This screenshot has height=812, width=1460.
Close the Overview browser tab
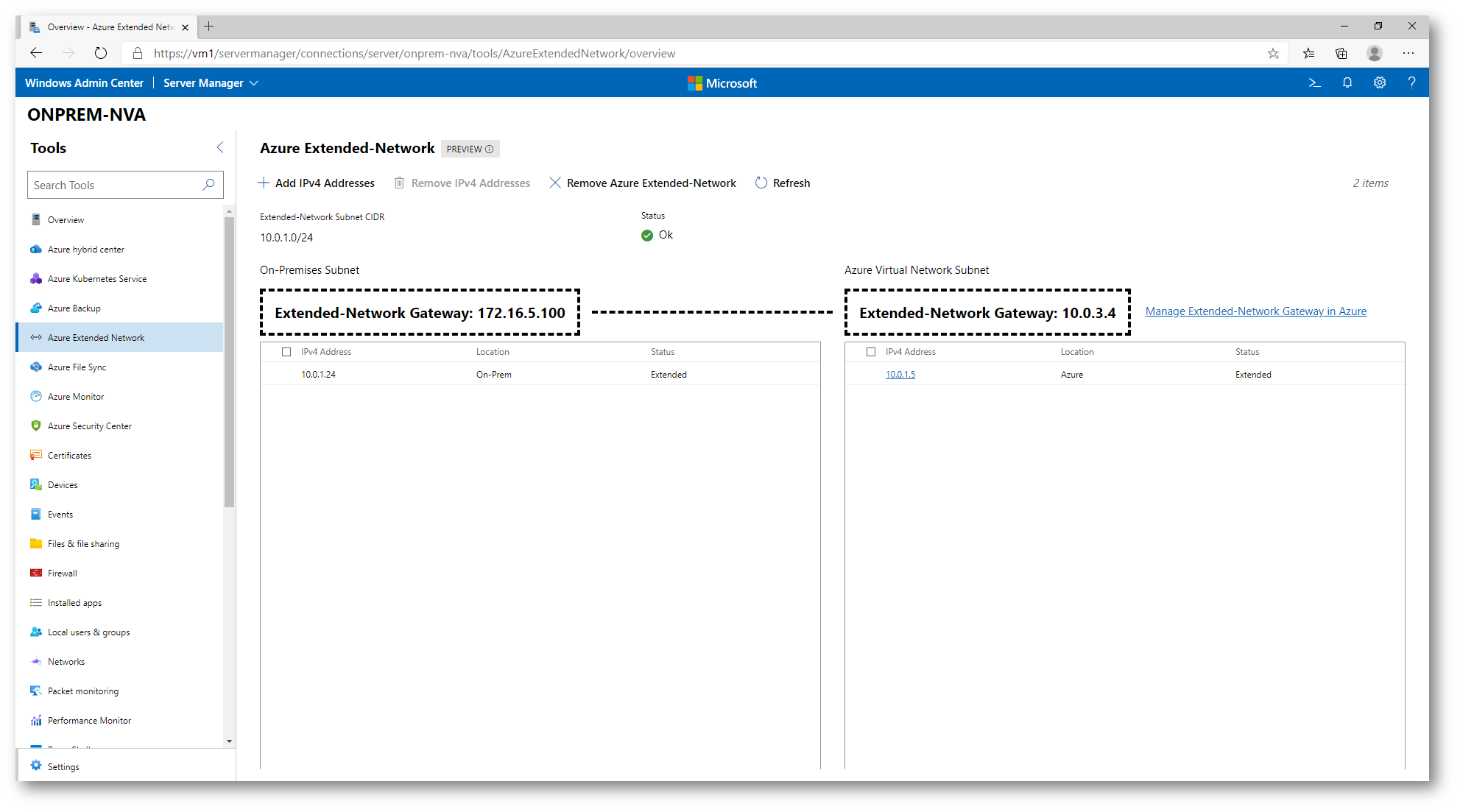click(185, 27)
